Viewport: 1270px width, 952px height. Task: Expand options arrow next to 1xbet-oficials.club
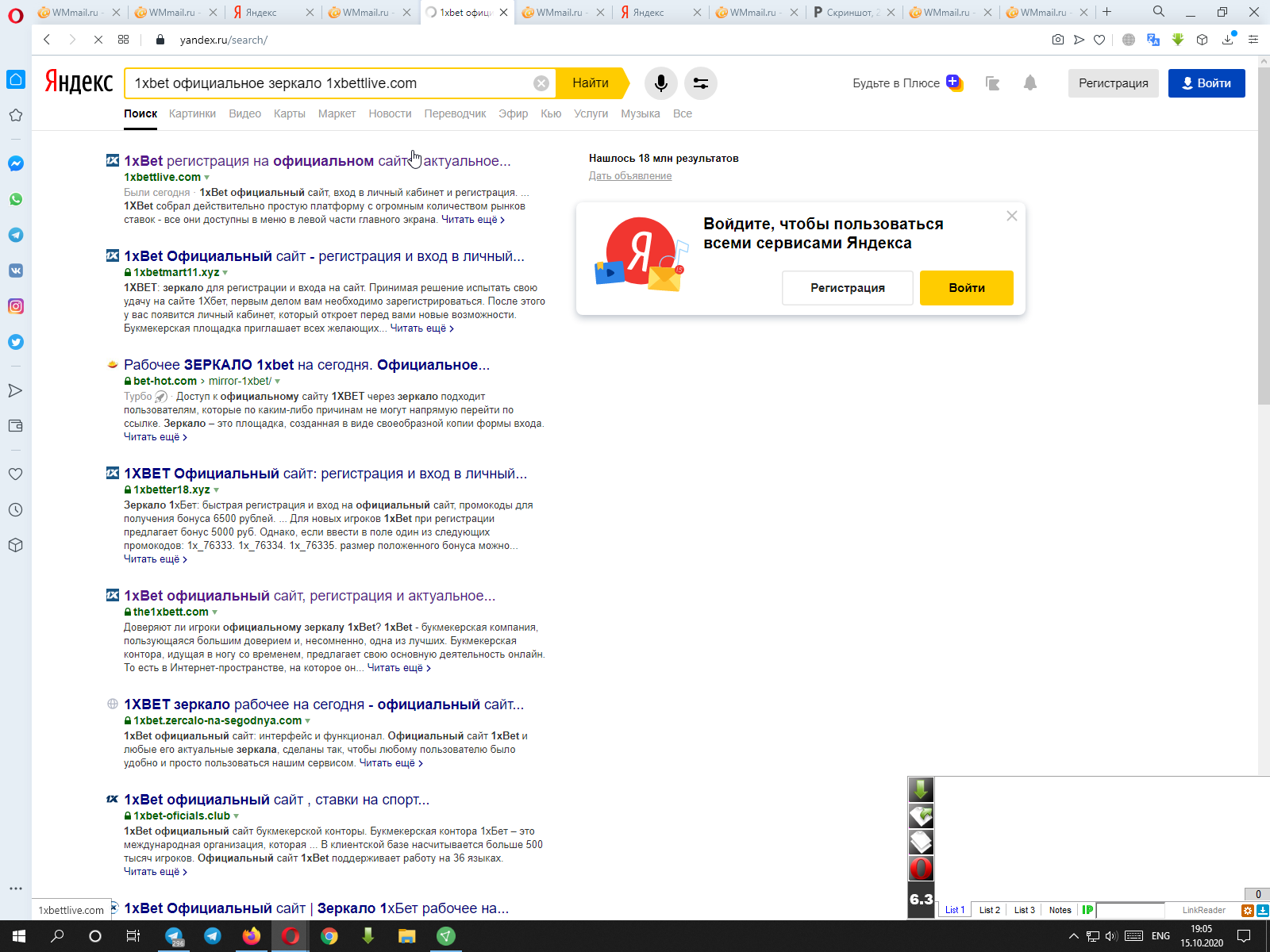237,816
